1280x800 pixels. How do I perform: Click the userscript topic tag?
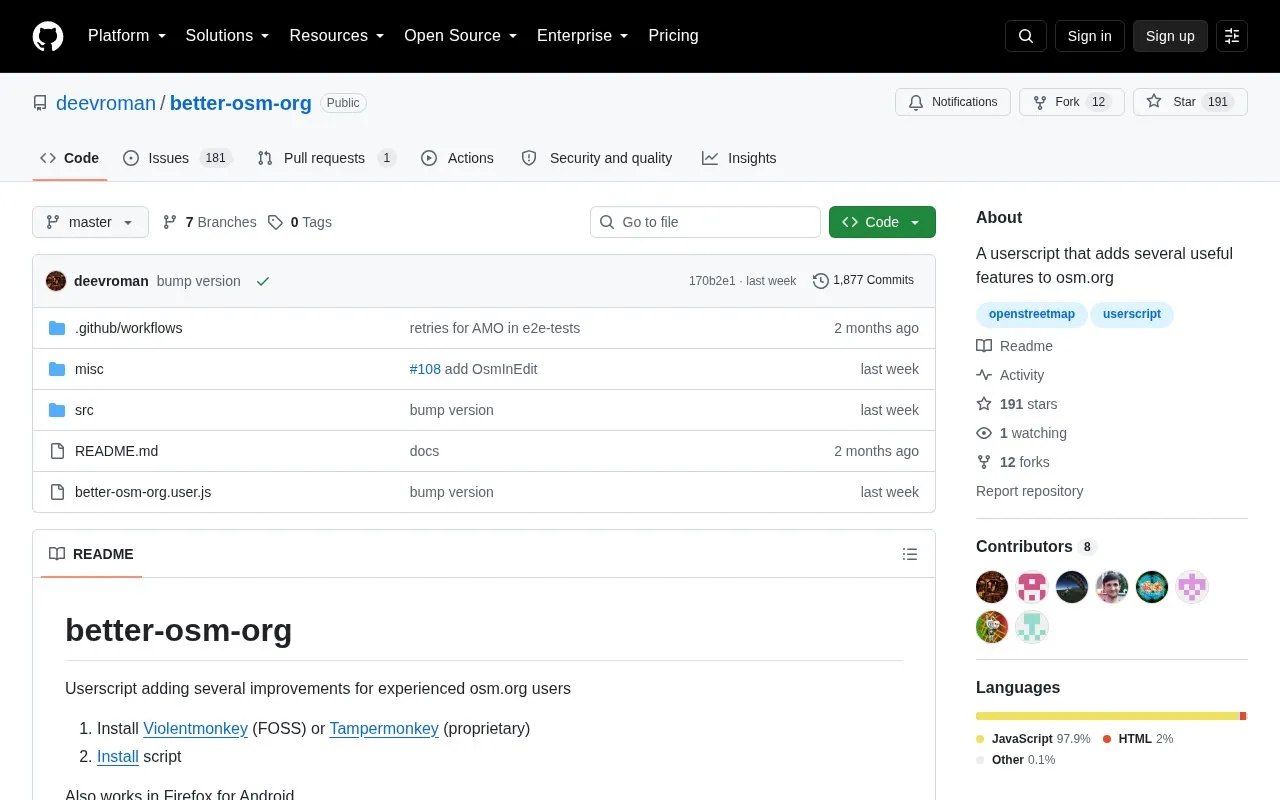pyautogui.click(x=1132, y=314)
